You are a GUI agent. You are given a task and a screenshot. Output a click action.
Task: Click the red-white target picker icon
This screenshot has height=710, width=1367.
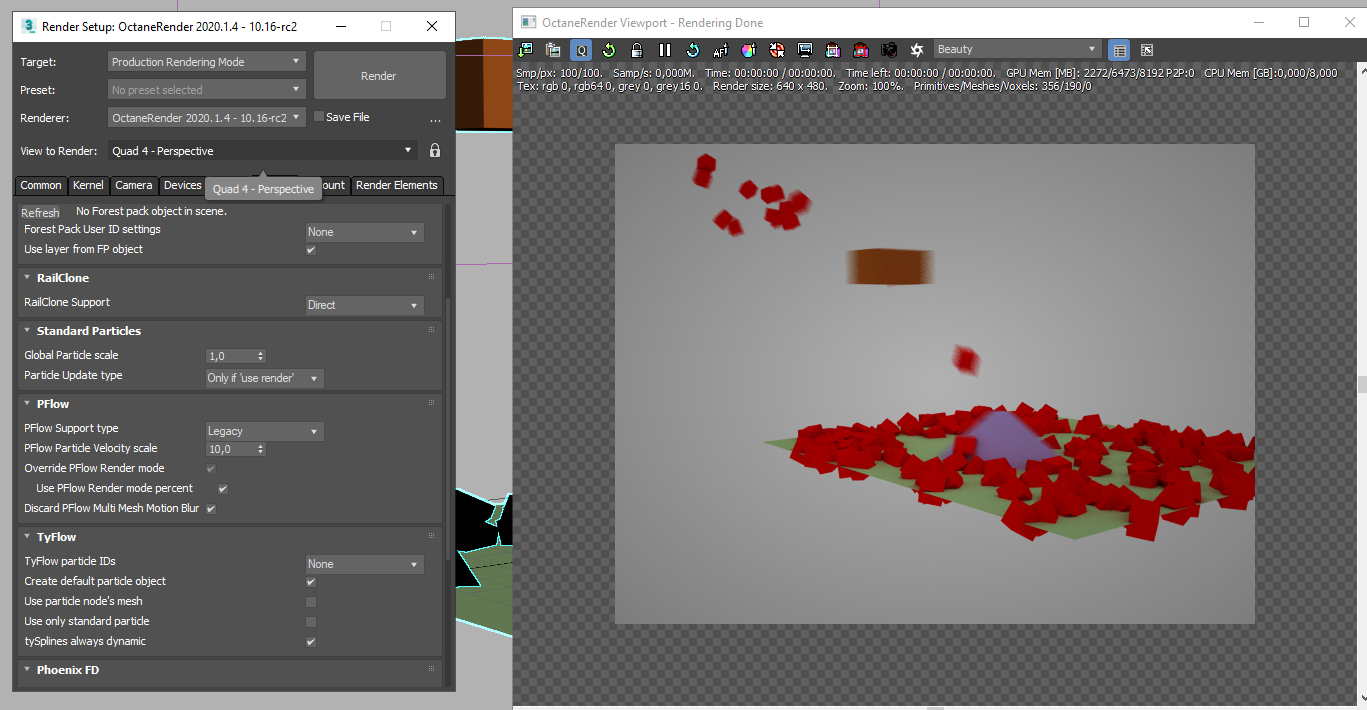pyautogui.click(x=777, y=49)
